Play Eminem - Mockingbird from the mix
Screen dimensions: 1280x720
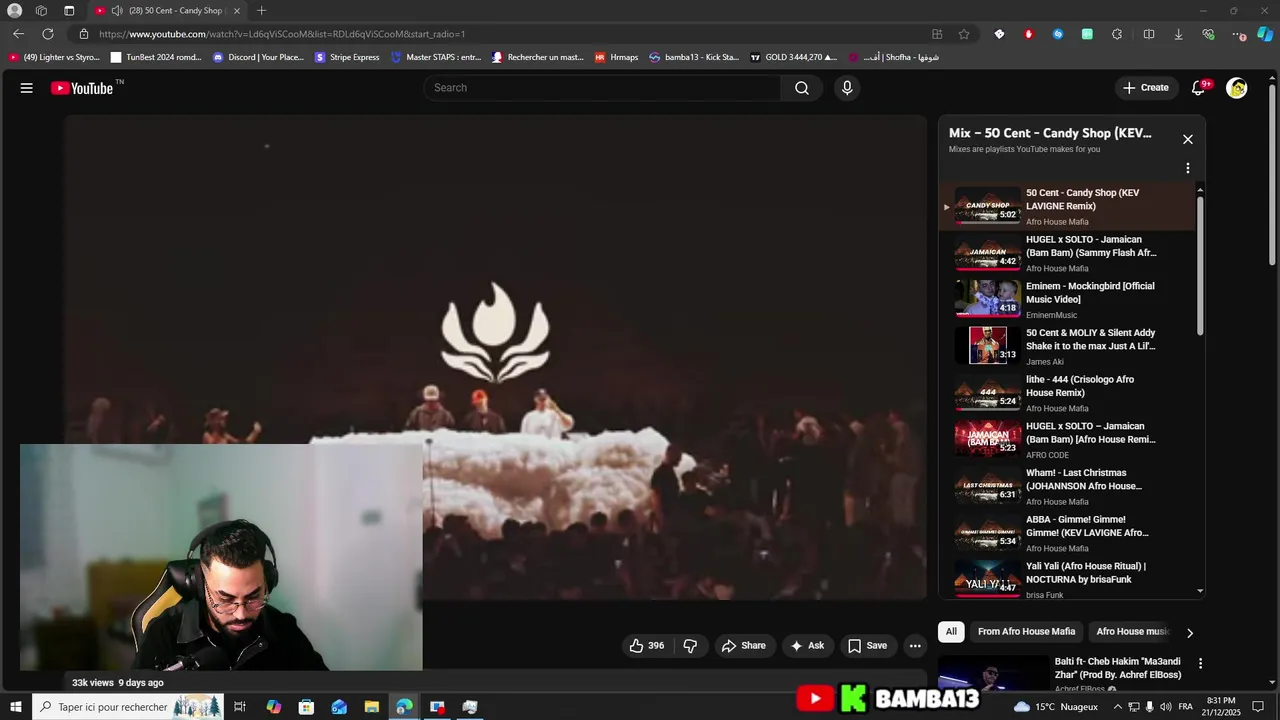pos(1067,299)
